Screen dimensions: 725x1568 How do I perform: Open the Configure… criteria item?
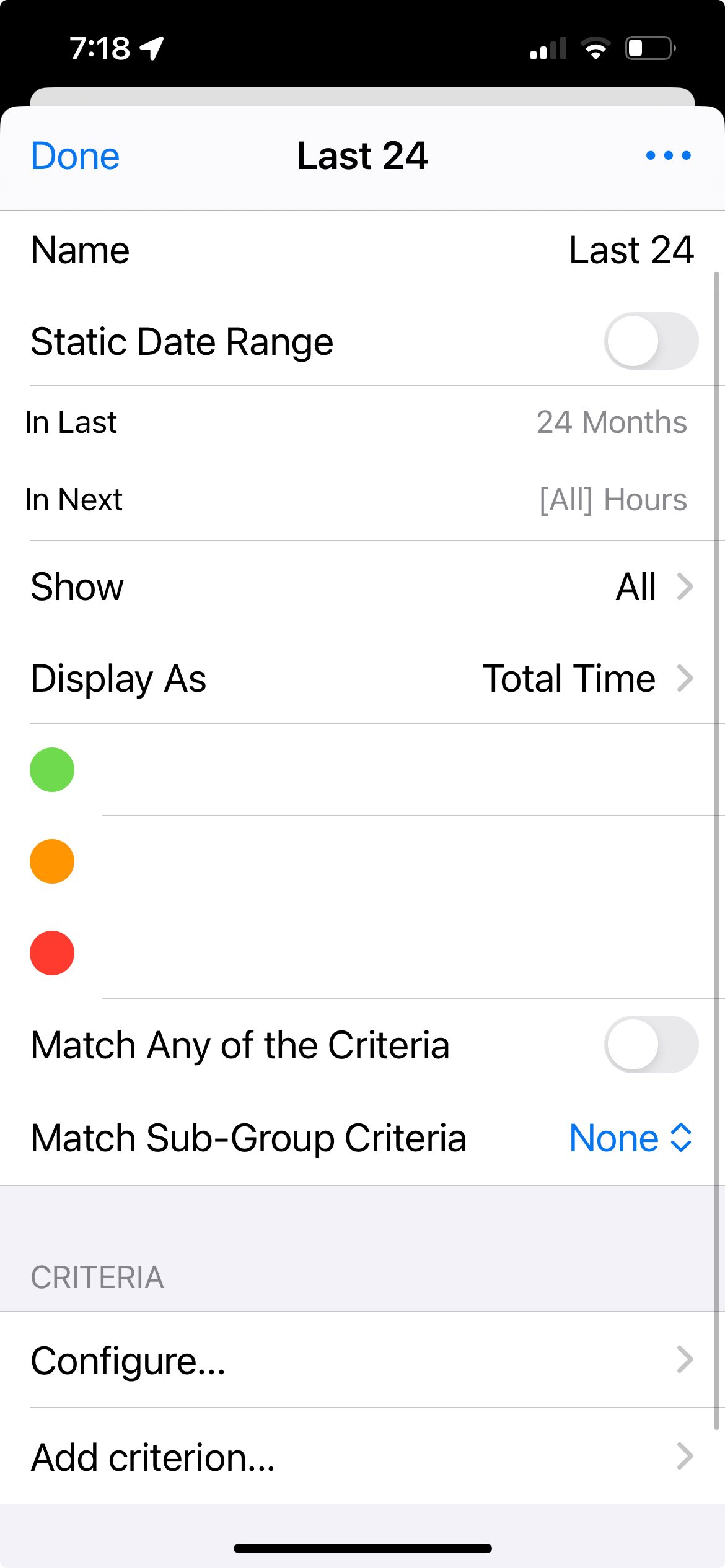click(x=362, y=1360)
